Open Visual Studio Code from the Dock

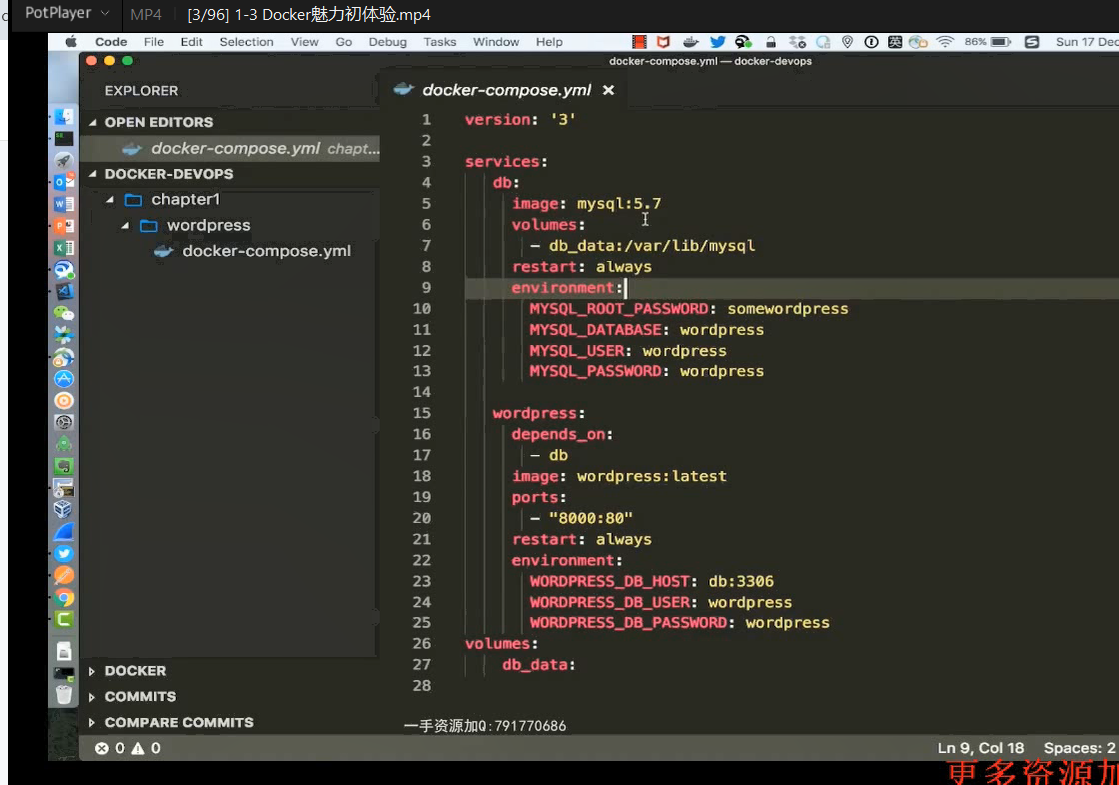pyautogui.click(x=64, y=291)
